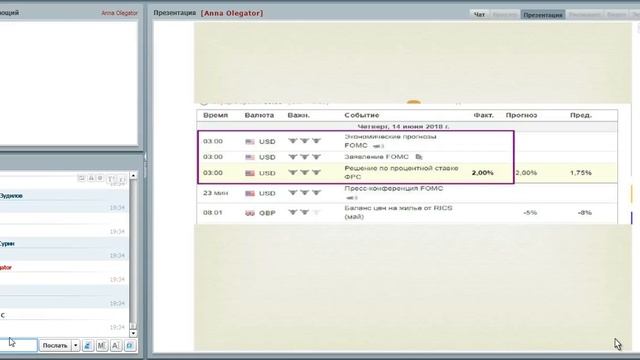Click the bold 2,00% actual value
Viewport: 640px width, 360px height.
click(482, 173)
